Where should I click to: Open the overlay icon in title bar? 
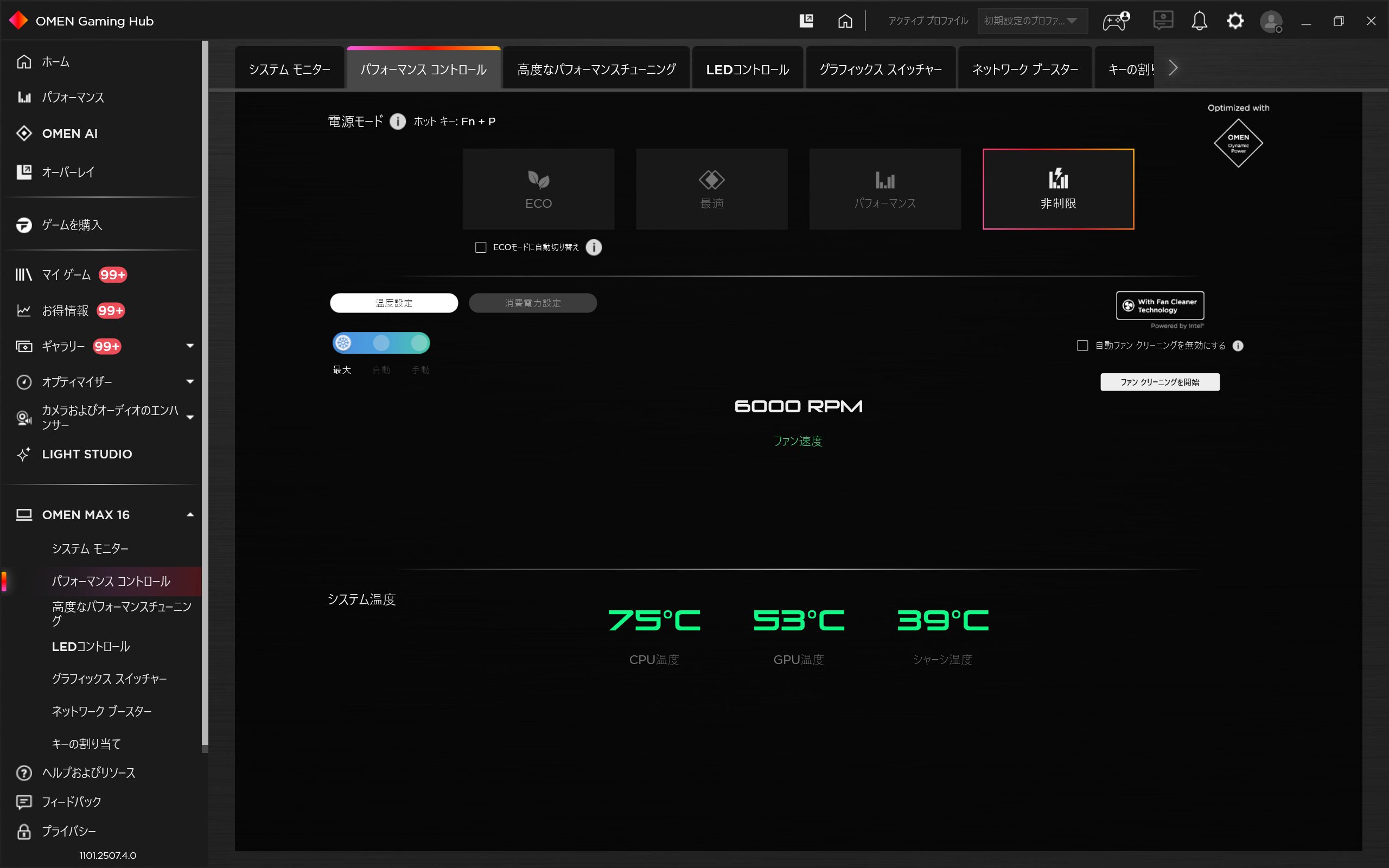(x=806, y=21)
